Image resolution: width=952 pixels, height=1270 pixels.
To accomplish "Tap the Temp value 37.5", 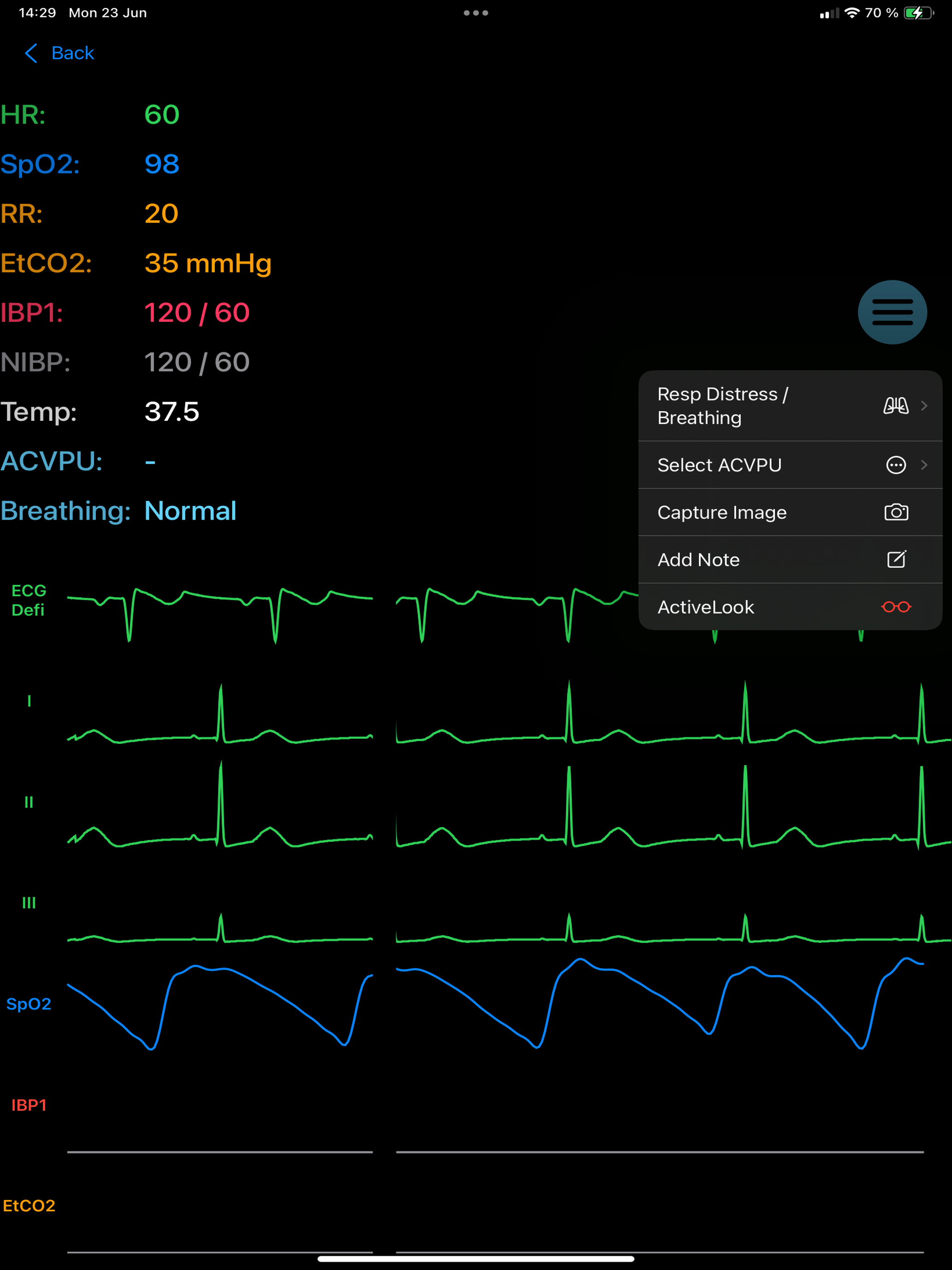I will point(172,412).
